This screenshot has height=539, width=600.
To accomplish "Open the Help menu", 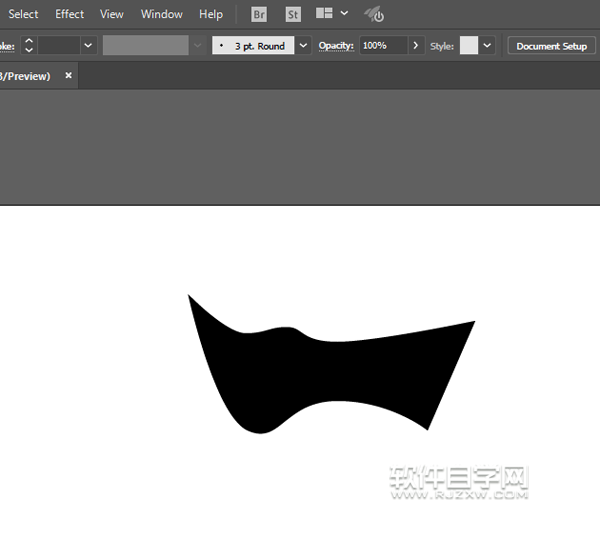I will point(211,14).
